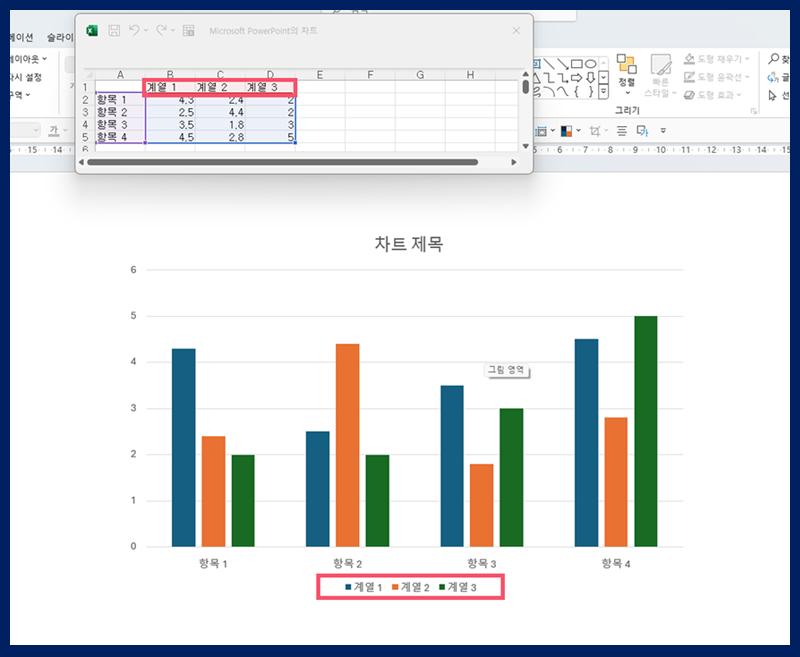
Task: Click cell 항목 1 in data sheet
Action: coord(120,99)
